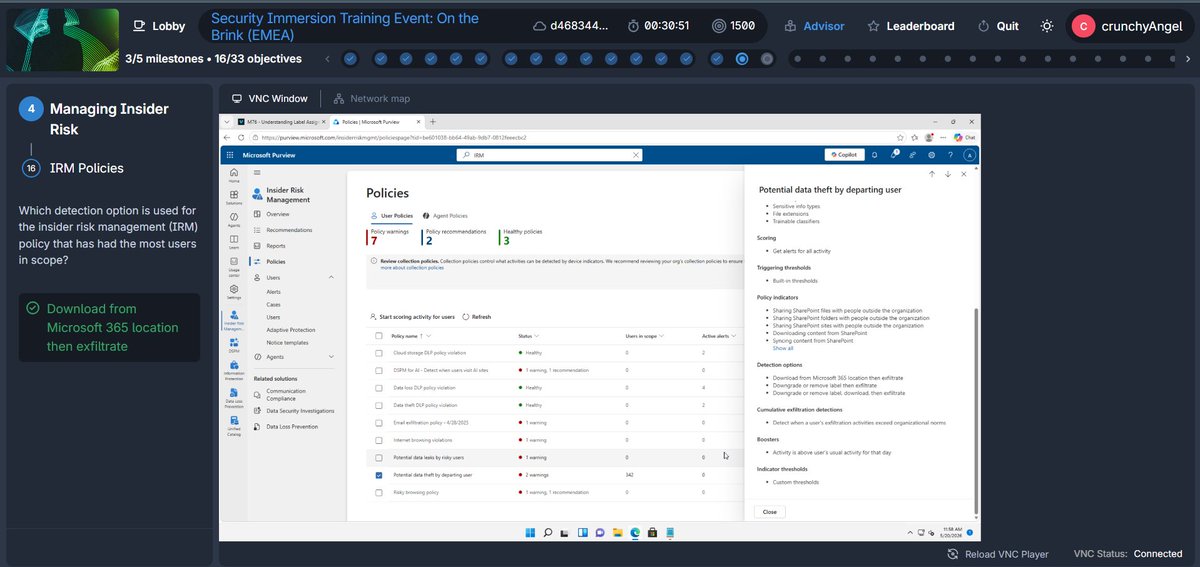Go to Purview Home in left rail
Screen dimensions: 1200x567
coord(233,176)
